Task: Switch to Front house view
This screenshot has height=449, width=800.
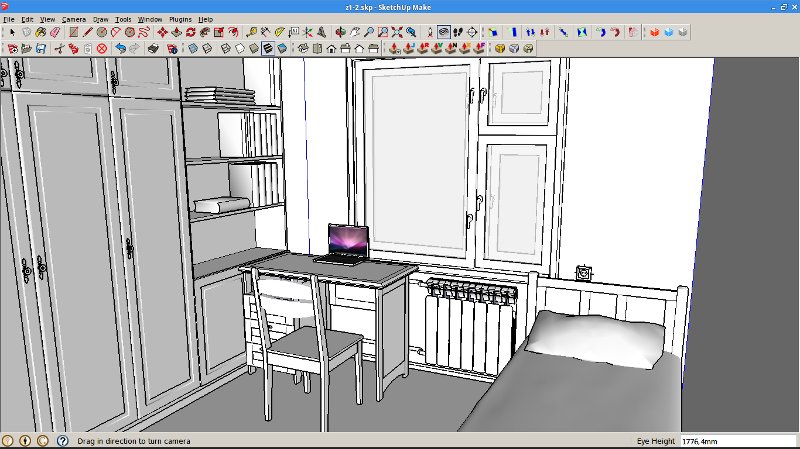Action: 332,48
